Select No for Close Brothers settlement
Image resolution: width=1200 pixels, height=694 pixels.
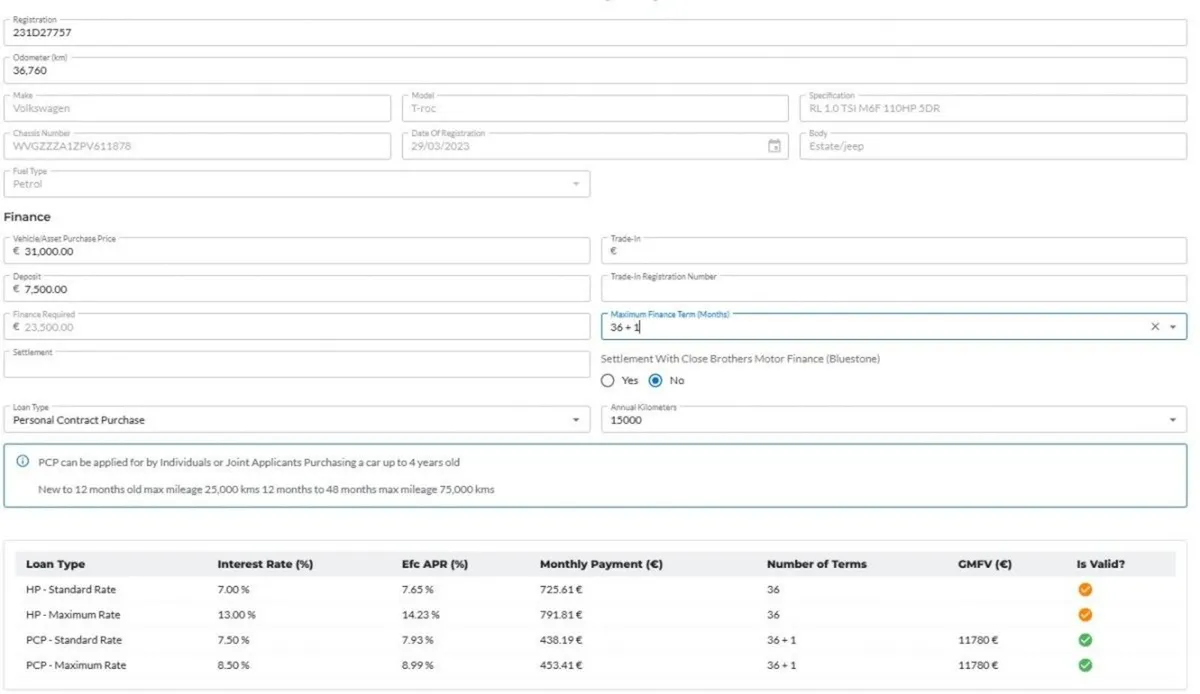[656, 381]
